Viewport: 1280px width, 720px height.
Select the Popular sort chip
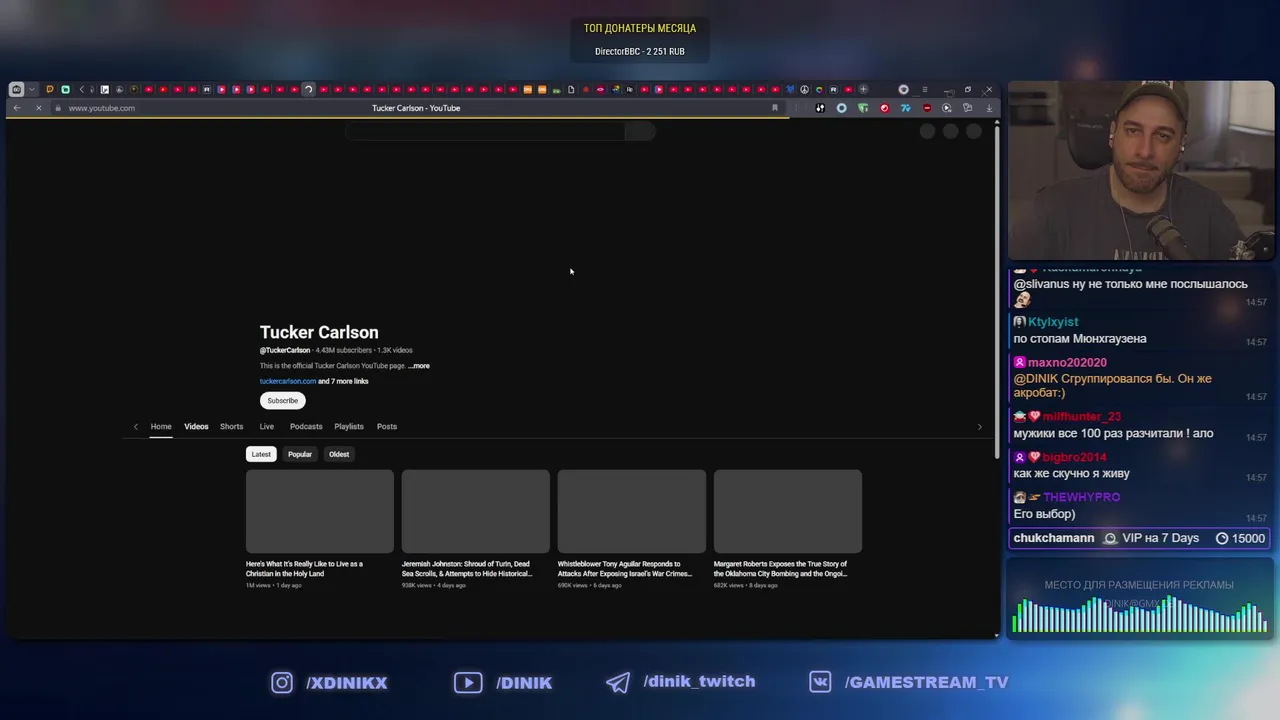click(x=300, y=454)
